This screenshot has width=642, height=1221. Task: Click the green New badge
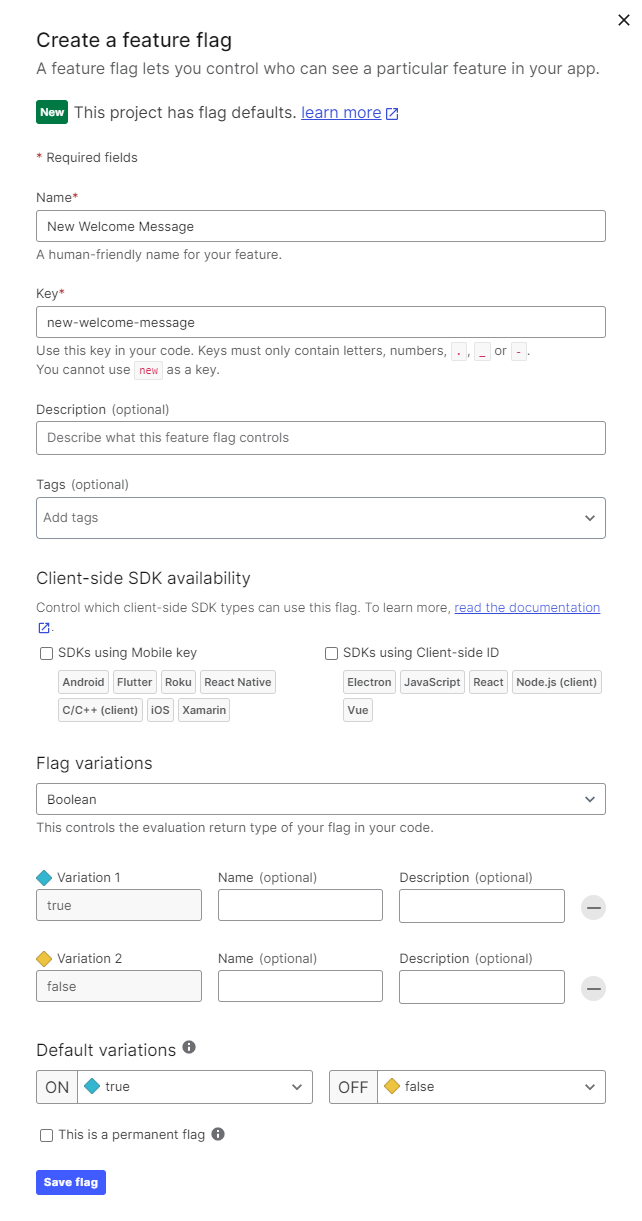point(52,112)
